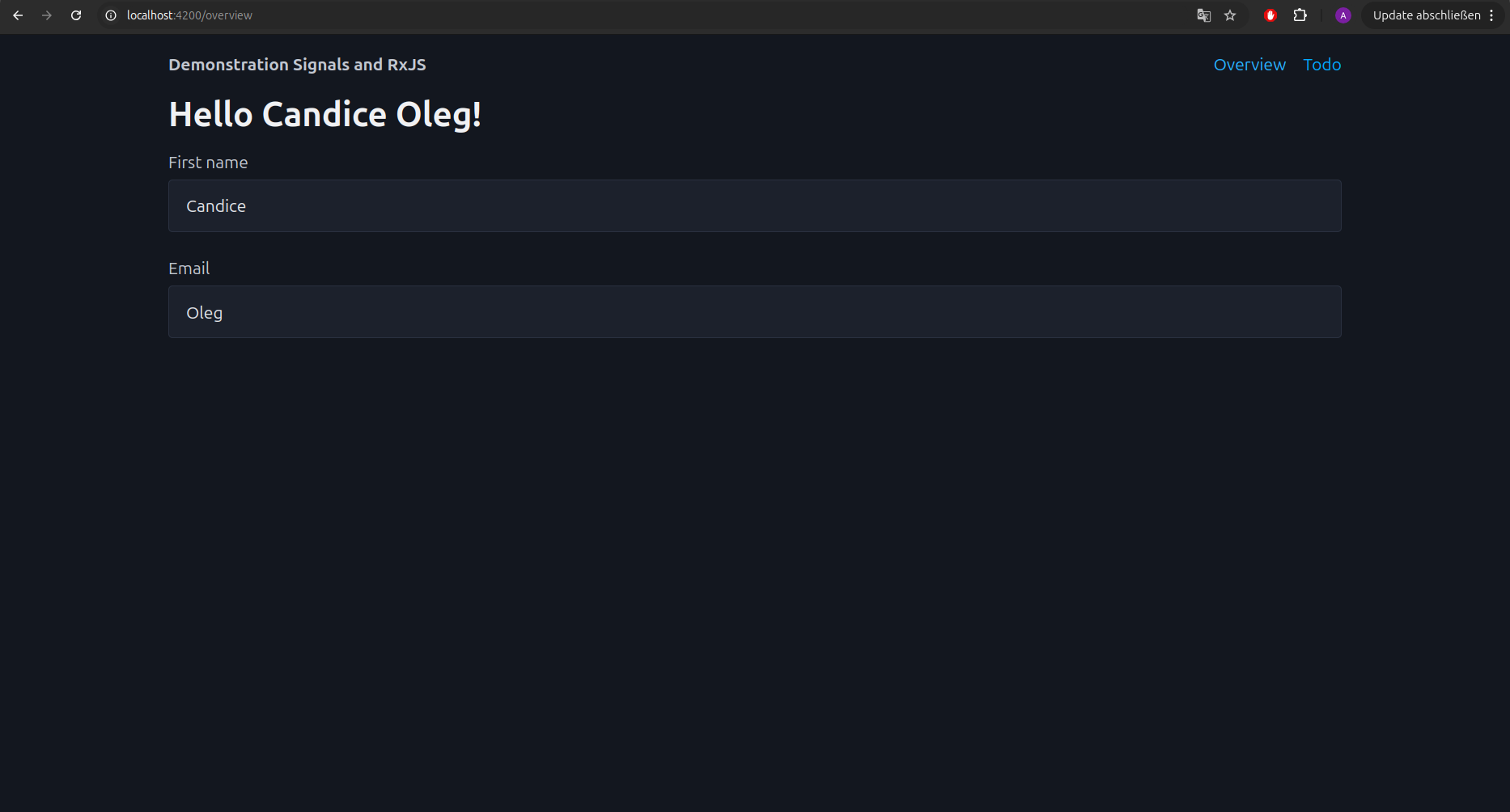Bookmark this page with the star icon

tap(1230, 15)
